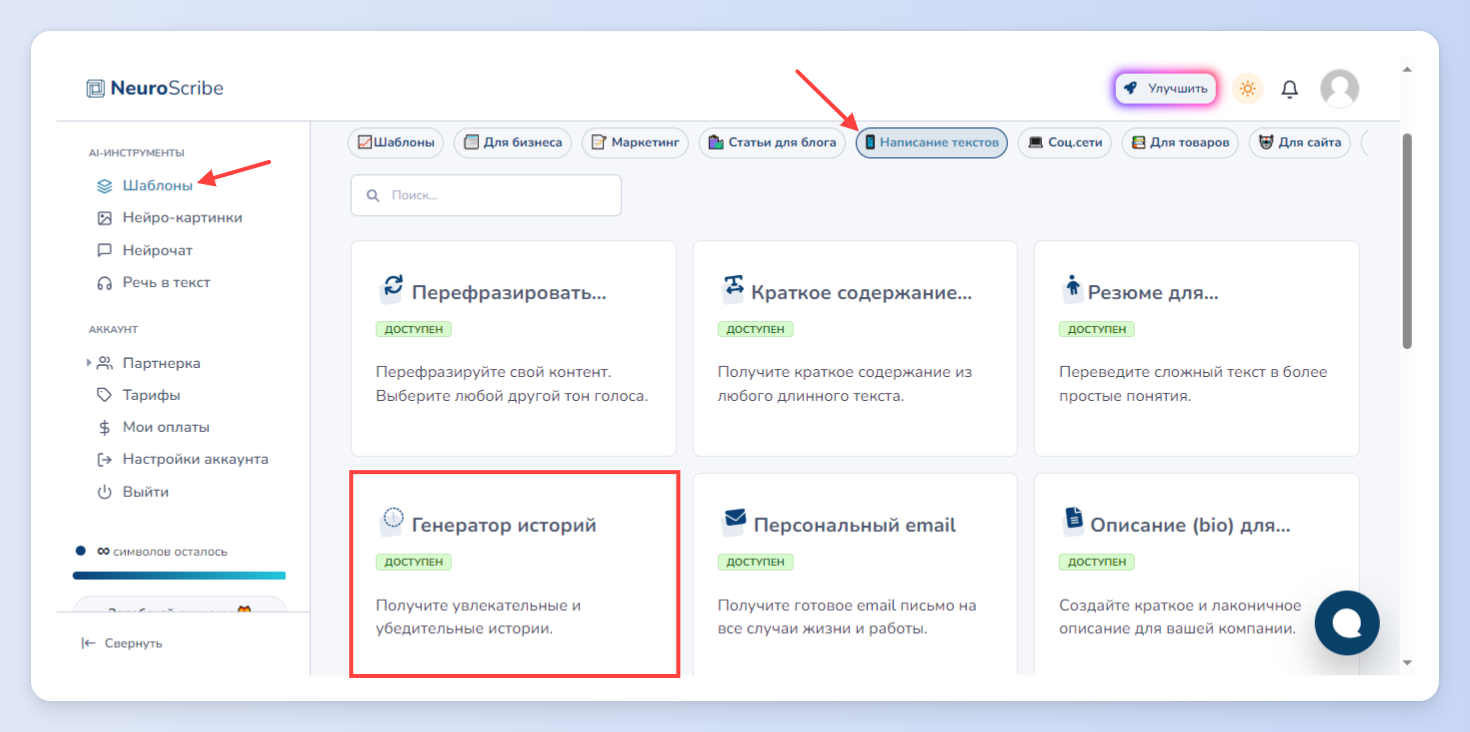Viewport: 1470px width, 732px height.
Task: Expand the Партнерка menu arrow
Action: point(89,363)
